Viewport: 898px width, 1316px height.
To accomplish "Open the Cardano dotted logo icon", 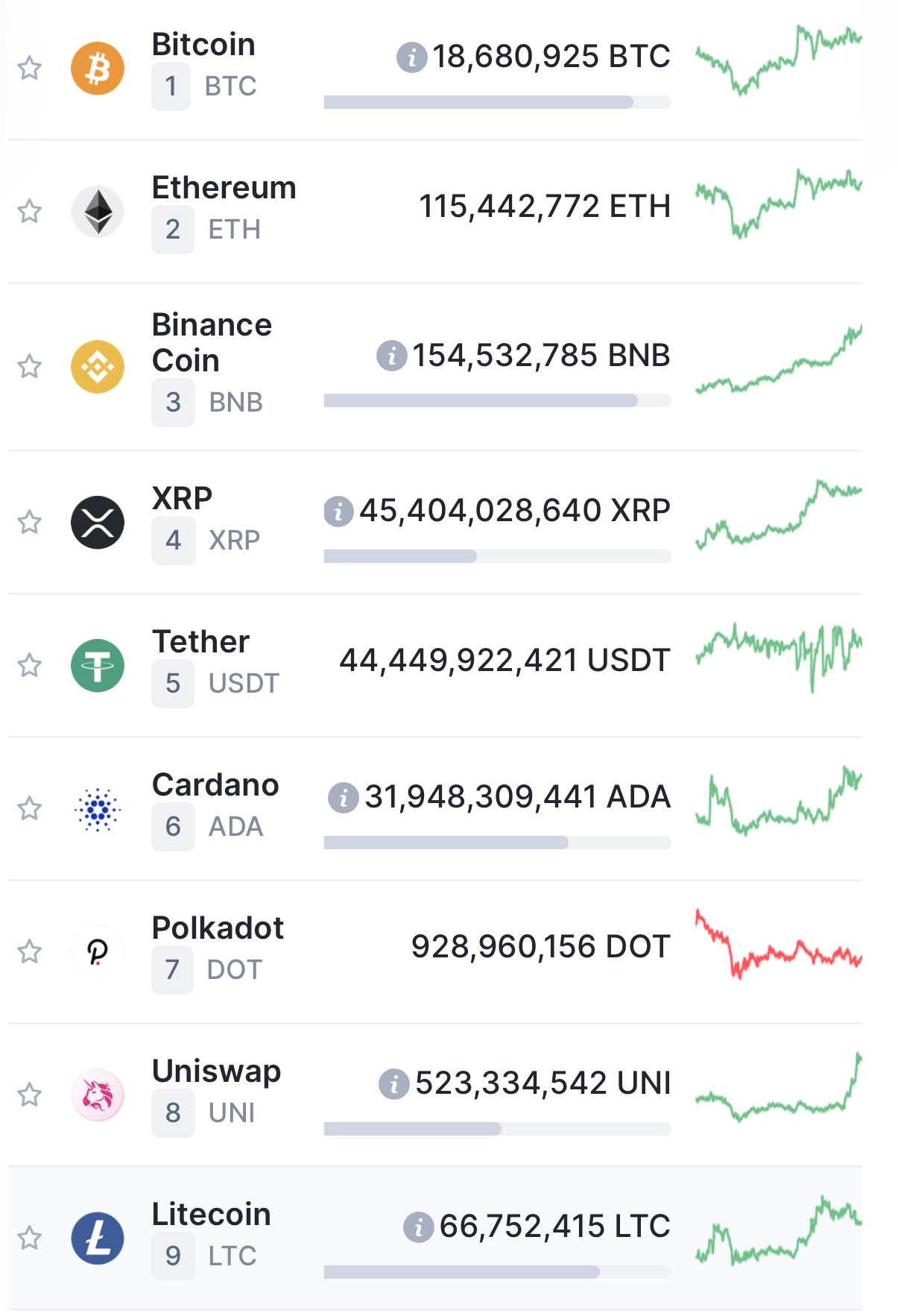I will tap(98, 808).
